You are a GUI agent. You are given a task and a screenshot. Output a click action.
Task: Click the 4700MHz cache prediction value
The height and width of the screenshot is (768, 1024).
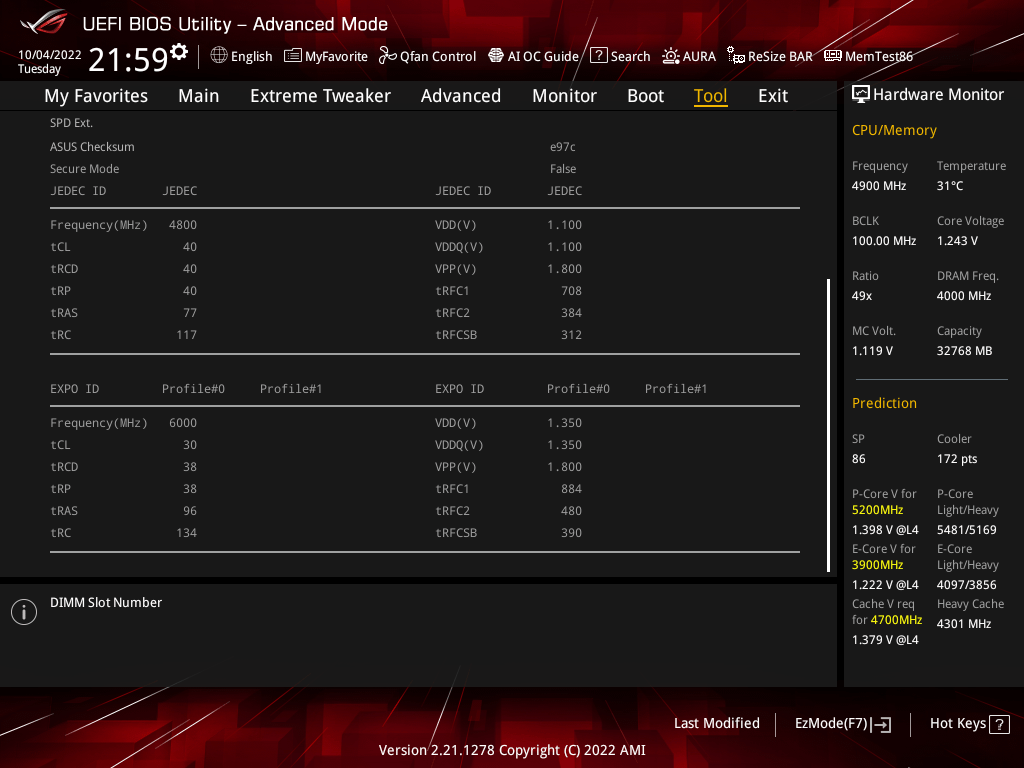click(895, 620)
